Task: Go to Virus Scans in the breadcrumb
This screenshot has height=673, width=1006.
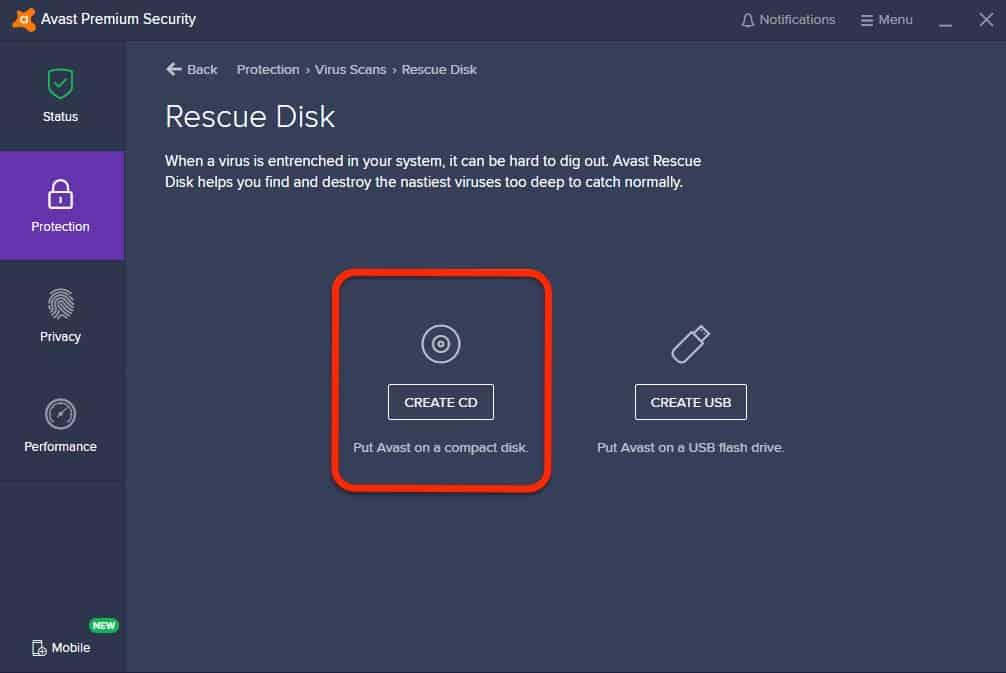Action: [350, 69]
